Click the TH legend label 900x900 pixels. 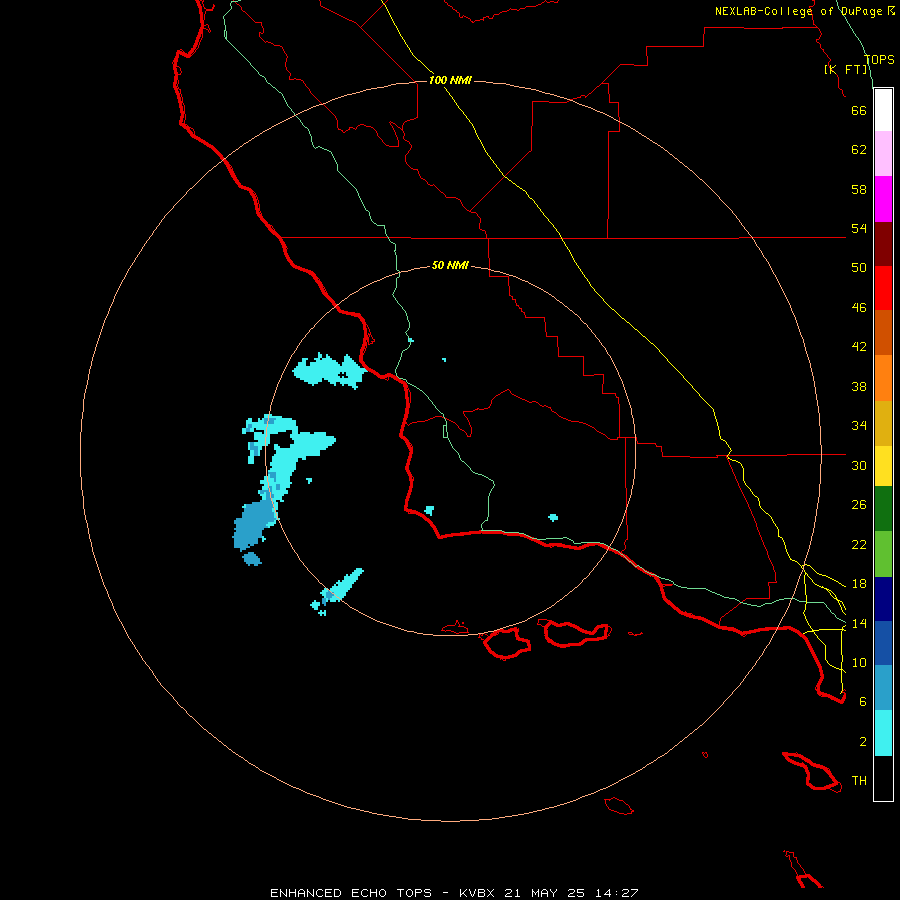click(859, 781)
